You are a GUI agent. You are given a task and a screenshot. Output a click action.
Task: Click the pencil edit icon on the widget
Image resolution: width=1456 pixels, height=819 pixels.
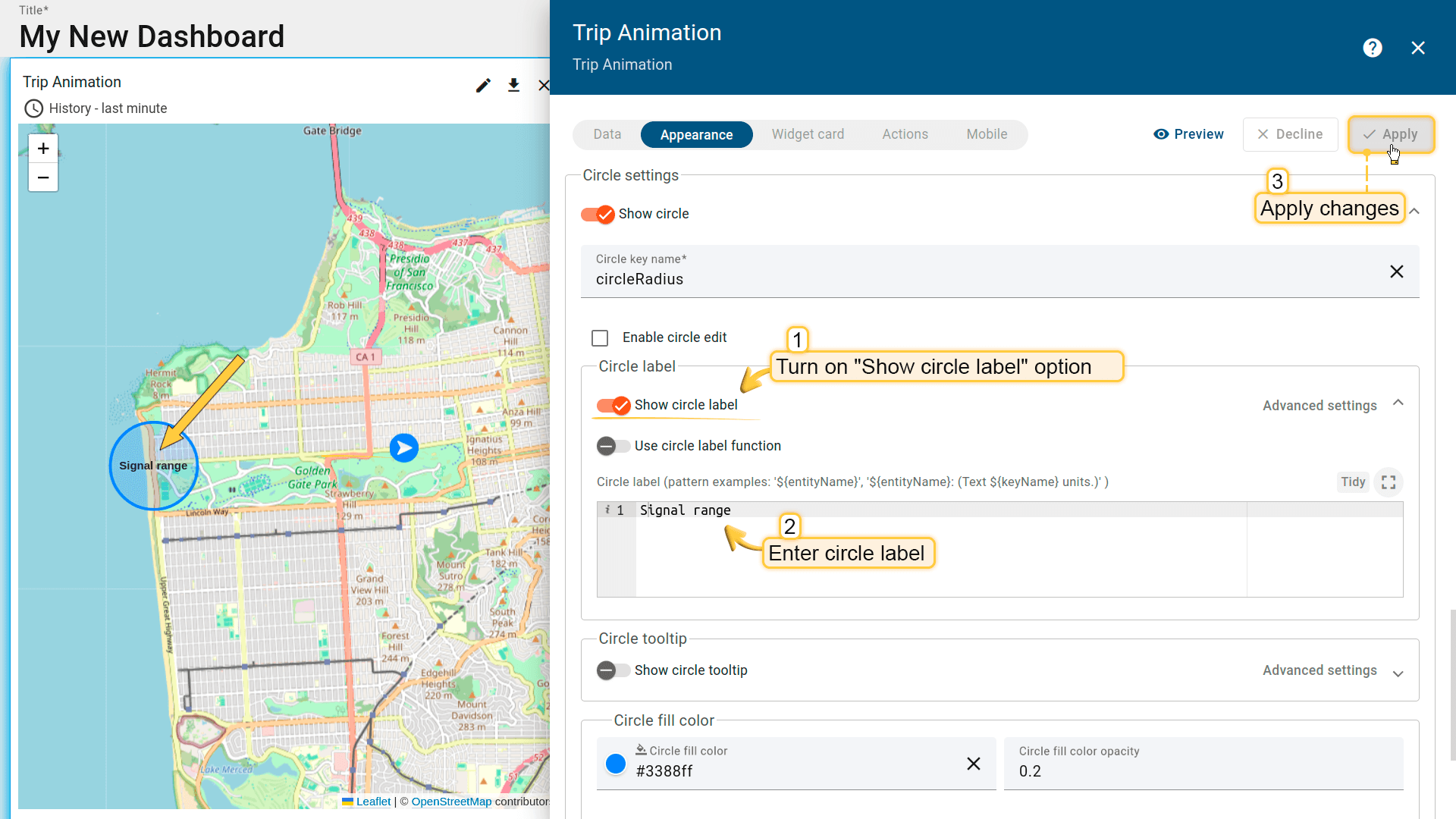[483, 85]
